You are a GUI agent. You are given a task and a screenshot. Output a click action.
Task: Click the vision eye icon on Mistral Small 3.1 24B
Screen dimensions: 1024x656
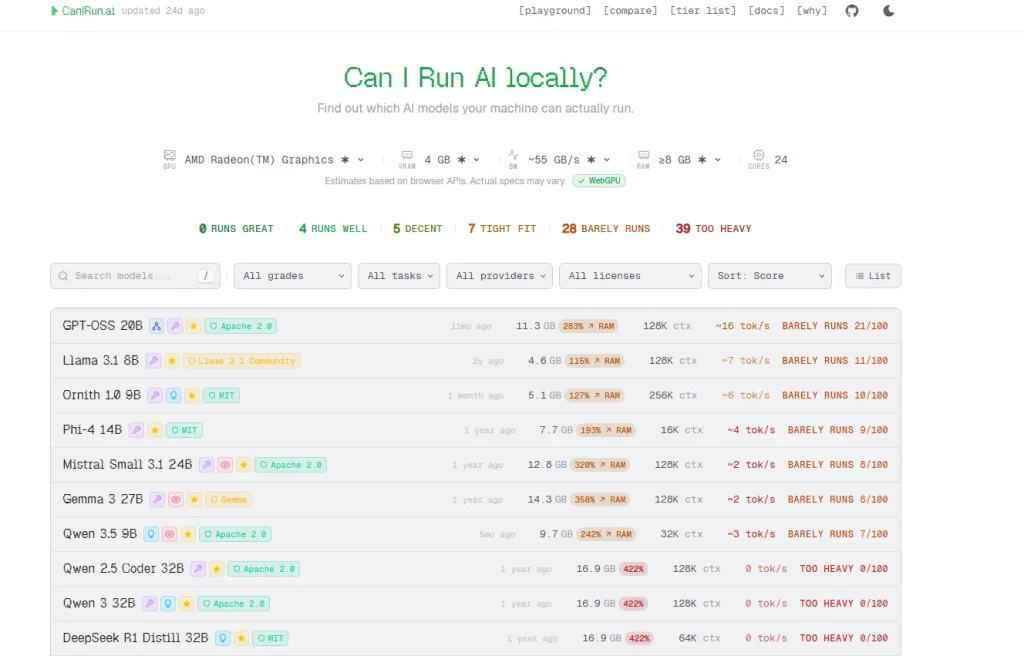click(225, 465)
